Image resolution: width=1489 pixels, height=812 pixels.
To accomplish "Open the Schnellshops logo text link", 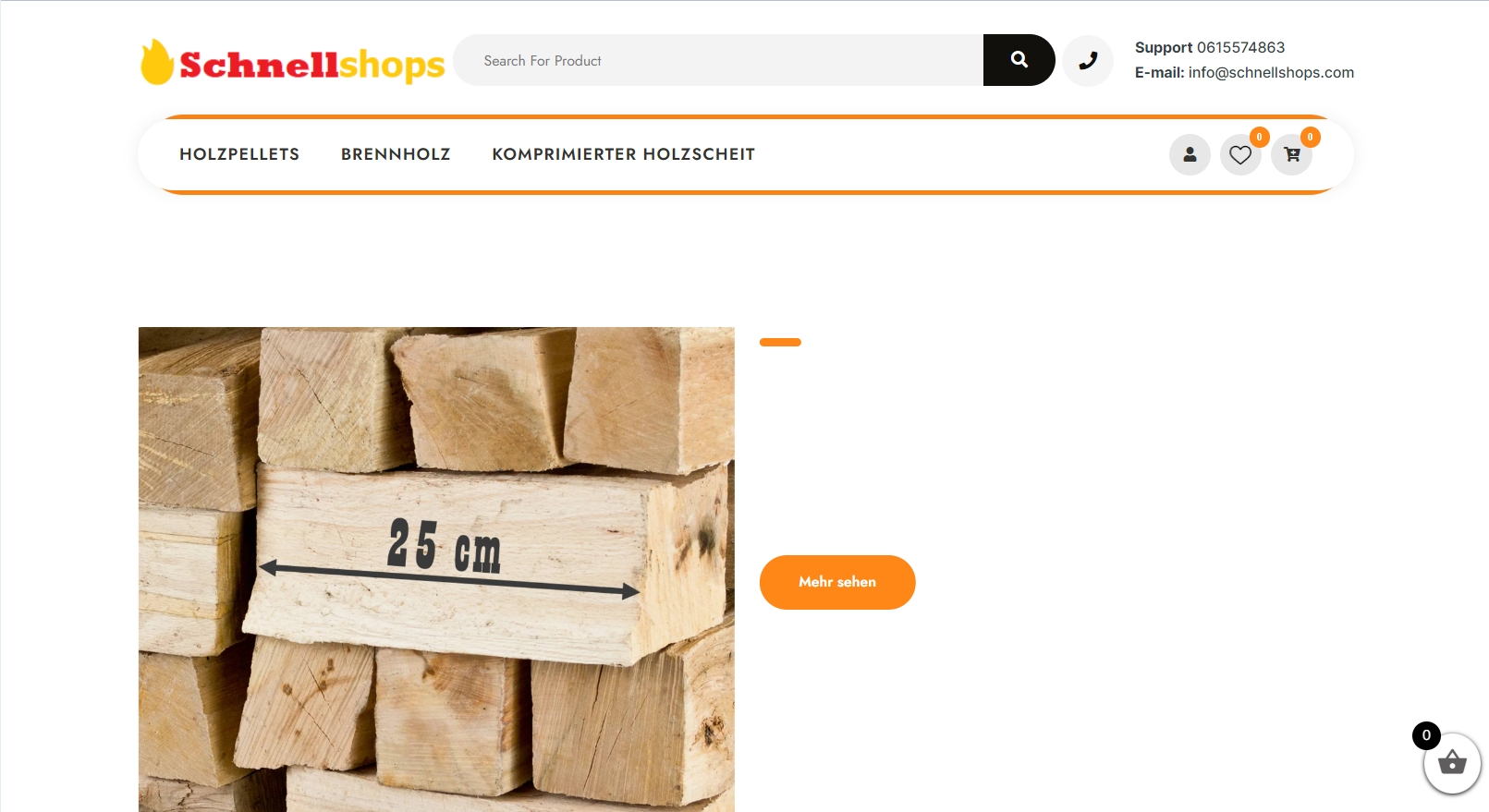I will [311, 65].
